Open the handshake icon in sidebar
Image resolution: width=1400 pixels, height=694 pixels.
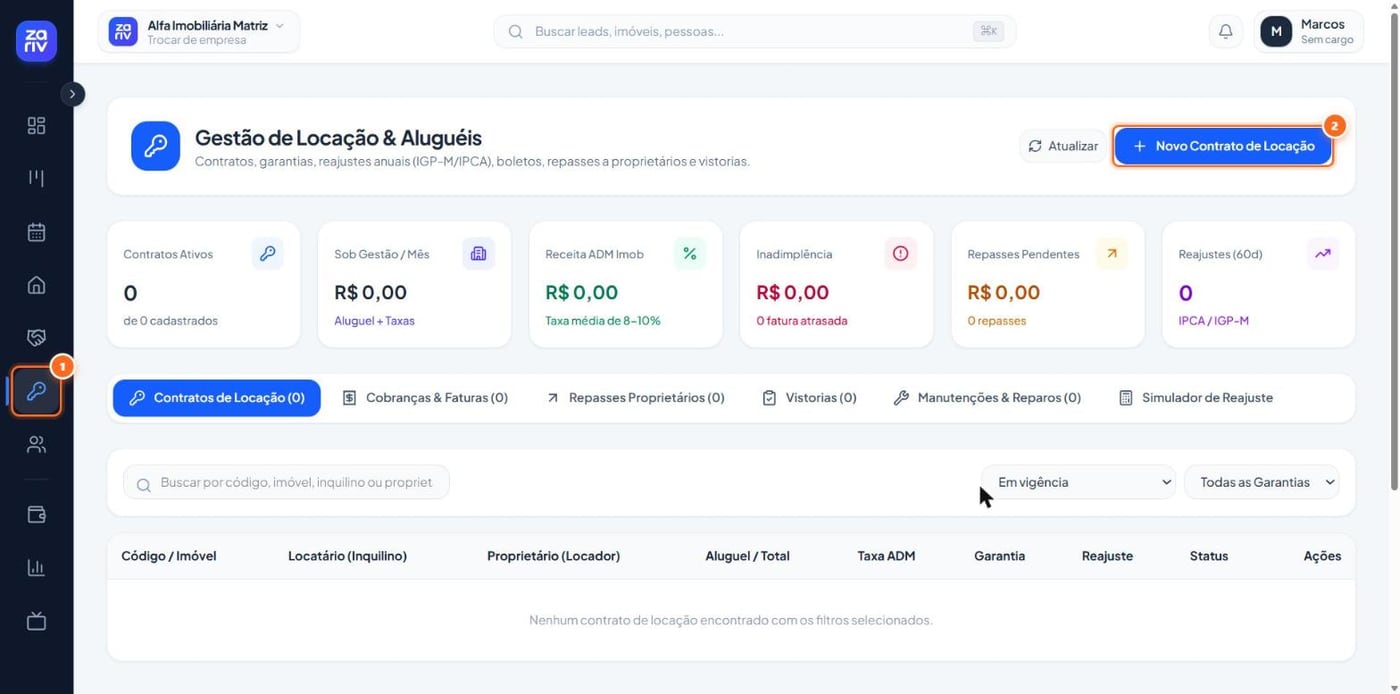coord(36,338)
